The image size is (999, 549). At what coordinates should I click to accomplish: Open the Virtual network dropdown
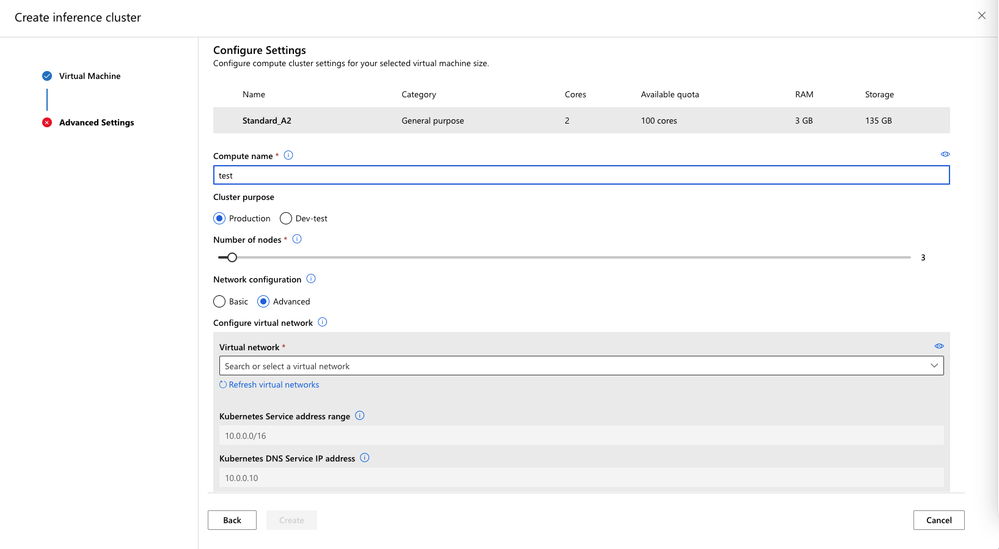coord(581,366)
